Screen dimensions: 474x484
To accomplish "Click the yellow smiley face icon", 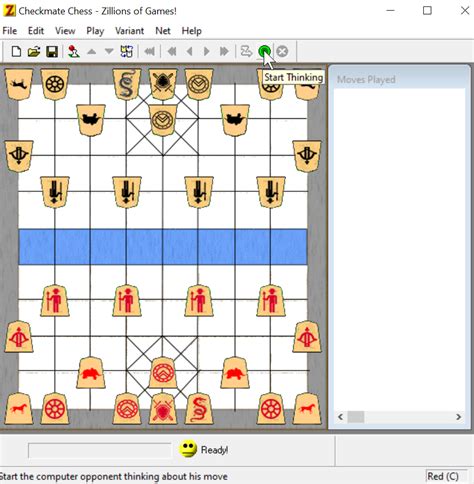I will tap(188, 449).
